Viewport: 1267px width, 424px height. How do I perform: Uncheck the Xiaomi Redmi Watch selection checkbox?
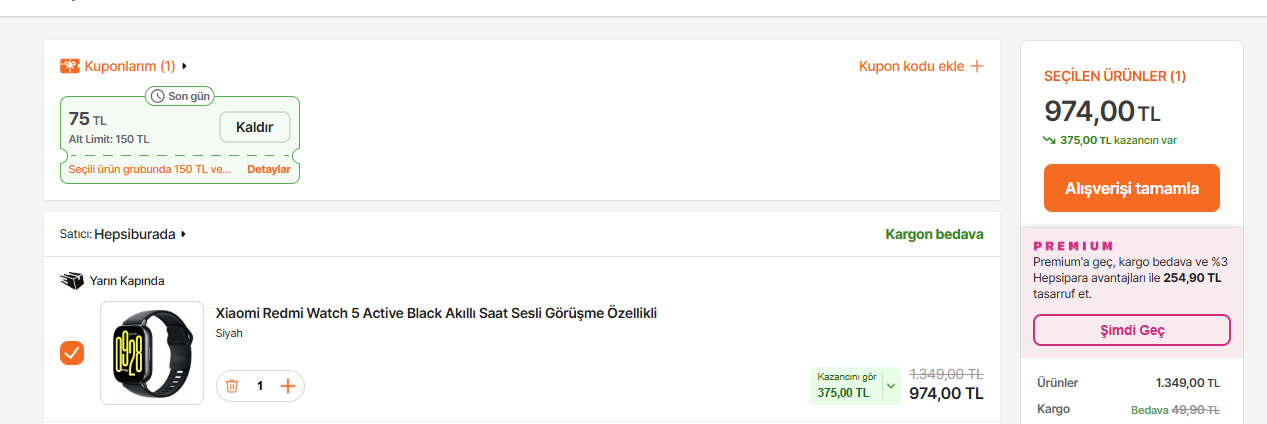pyautogui.click(x=72, y=353)
